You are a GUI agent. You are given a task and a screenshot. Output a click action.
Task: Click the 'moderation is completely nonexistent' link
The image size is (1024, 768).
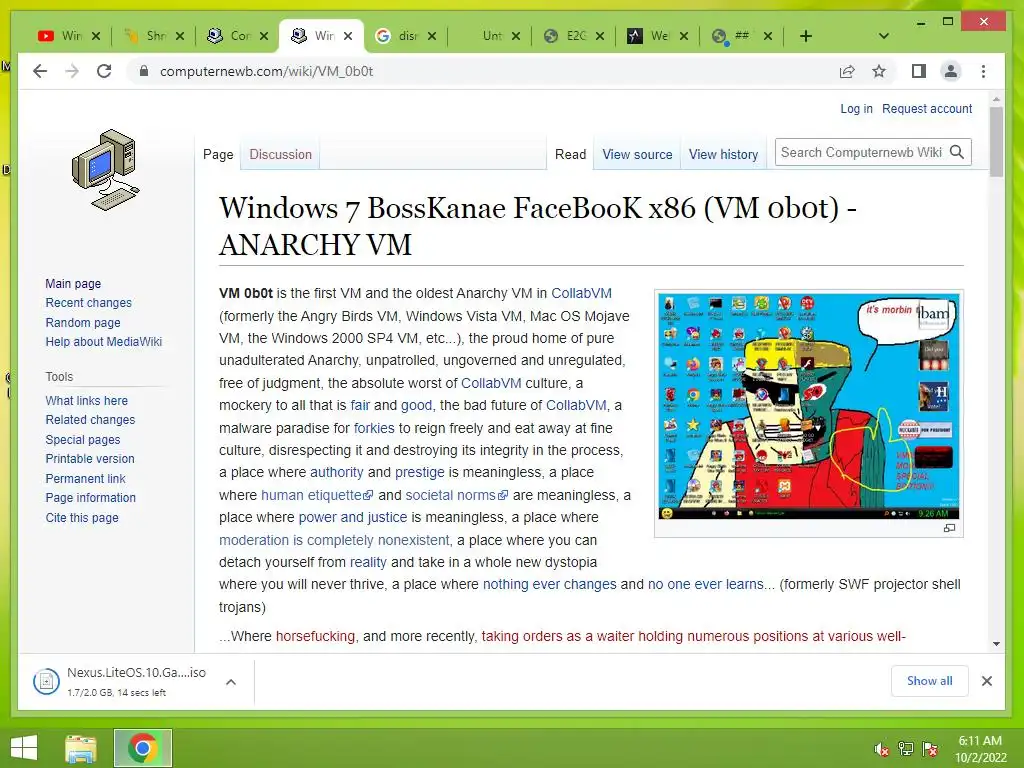(334, 540)
